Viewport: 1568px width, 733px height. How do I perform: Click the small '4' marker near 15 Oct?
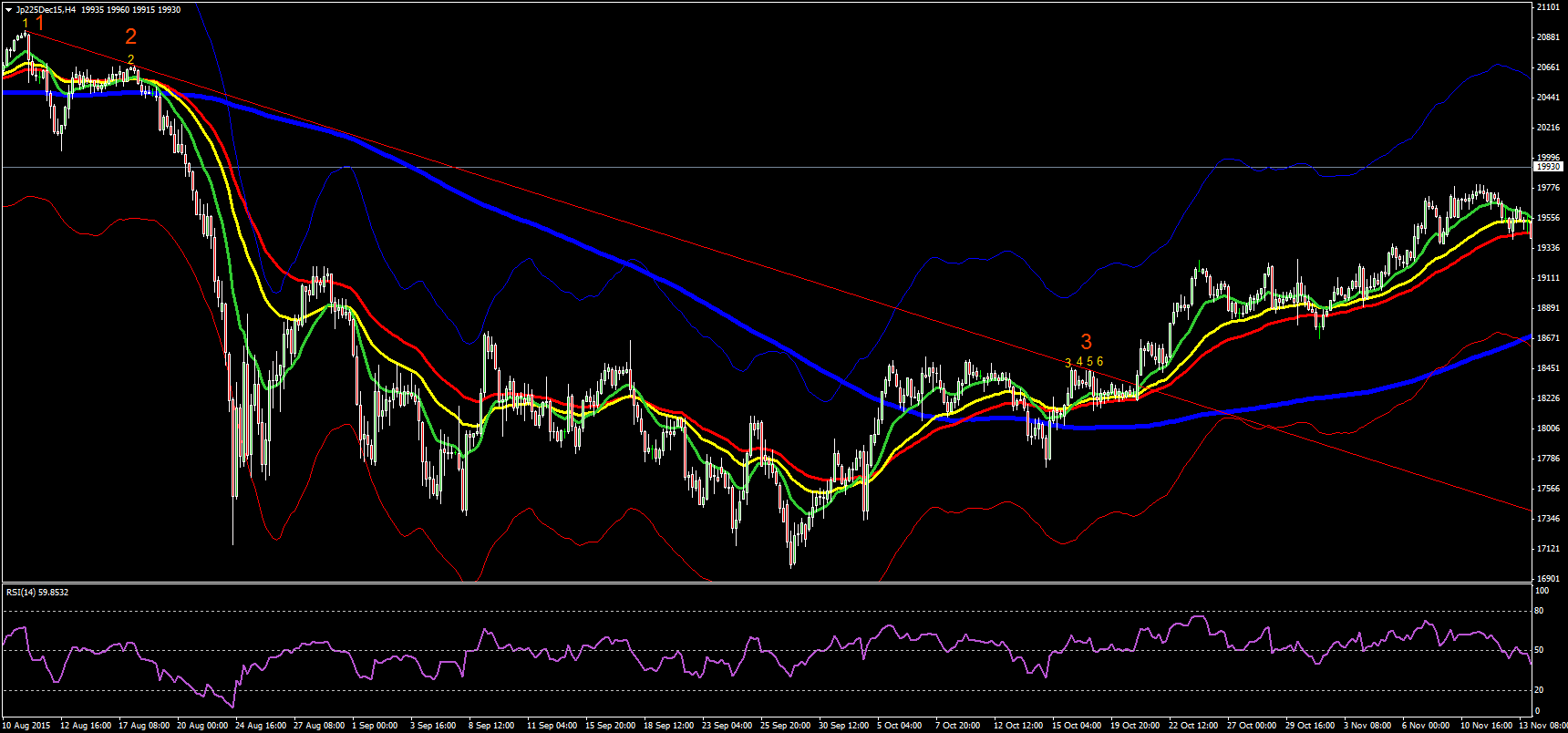1079,362
